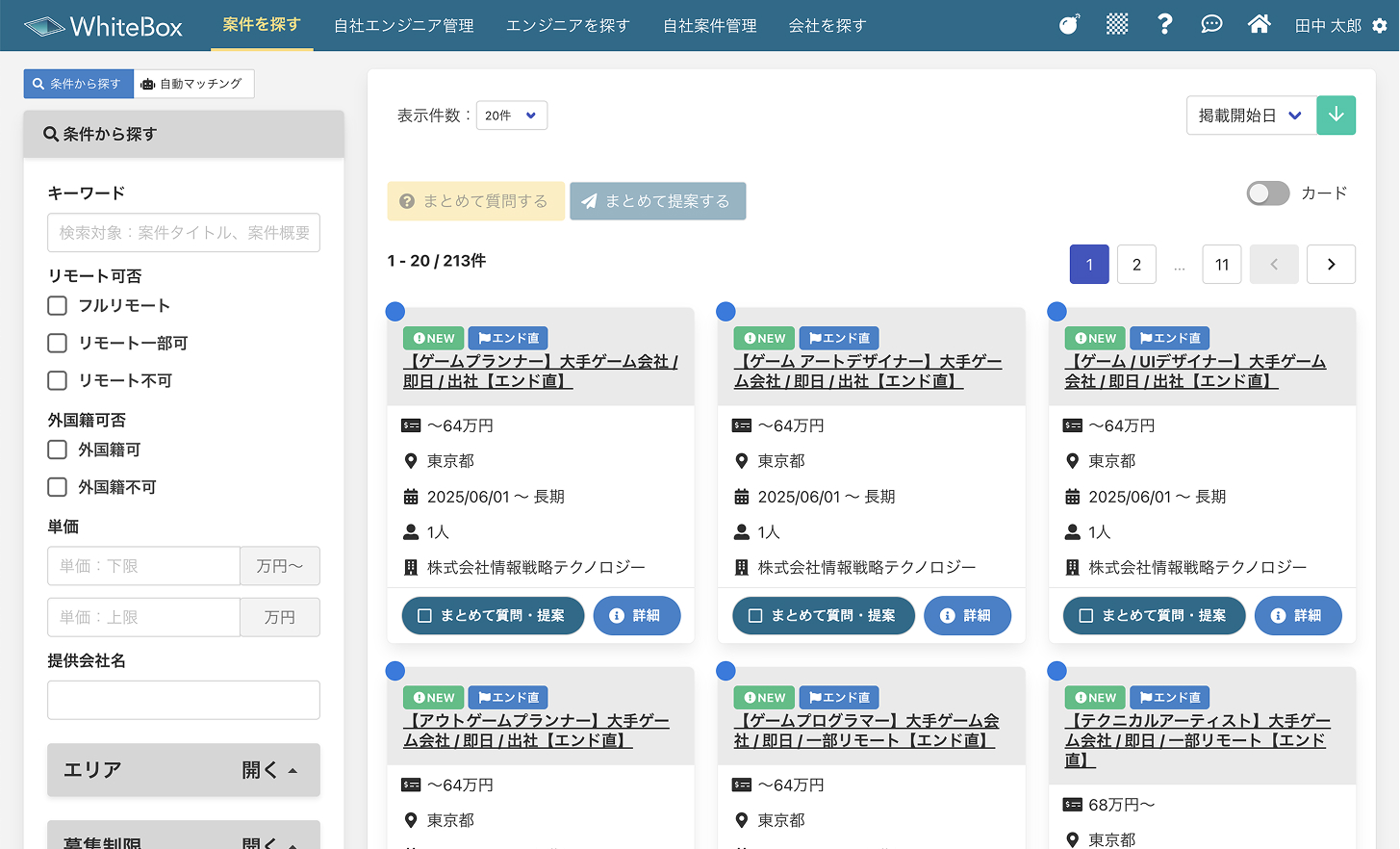Click NEW badge on アウトゲームプランナー card
The width and height of the screenshot is (1400, 849).
pos(434,698)
